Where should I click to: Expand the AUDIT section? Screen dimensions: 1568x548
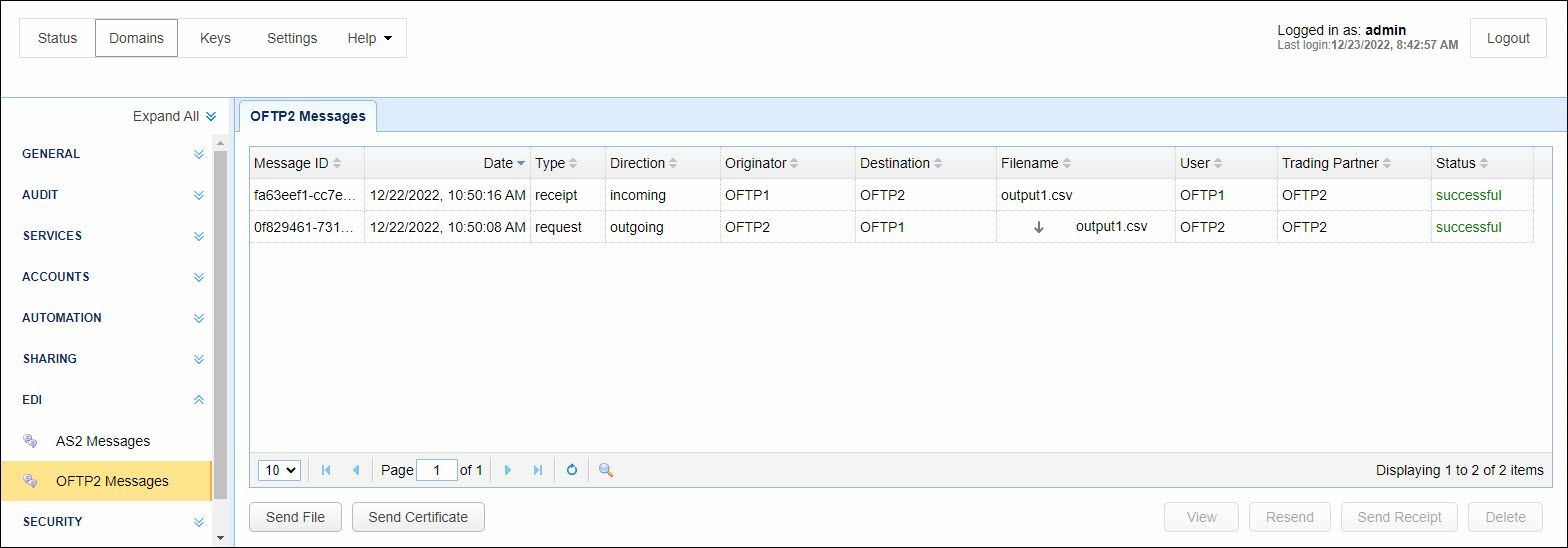pyautogui.click(x=198, y=195)
